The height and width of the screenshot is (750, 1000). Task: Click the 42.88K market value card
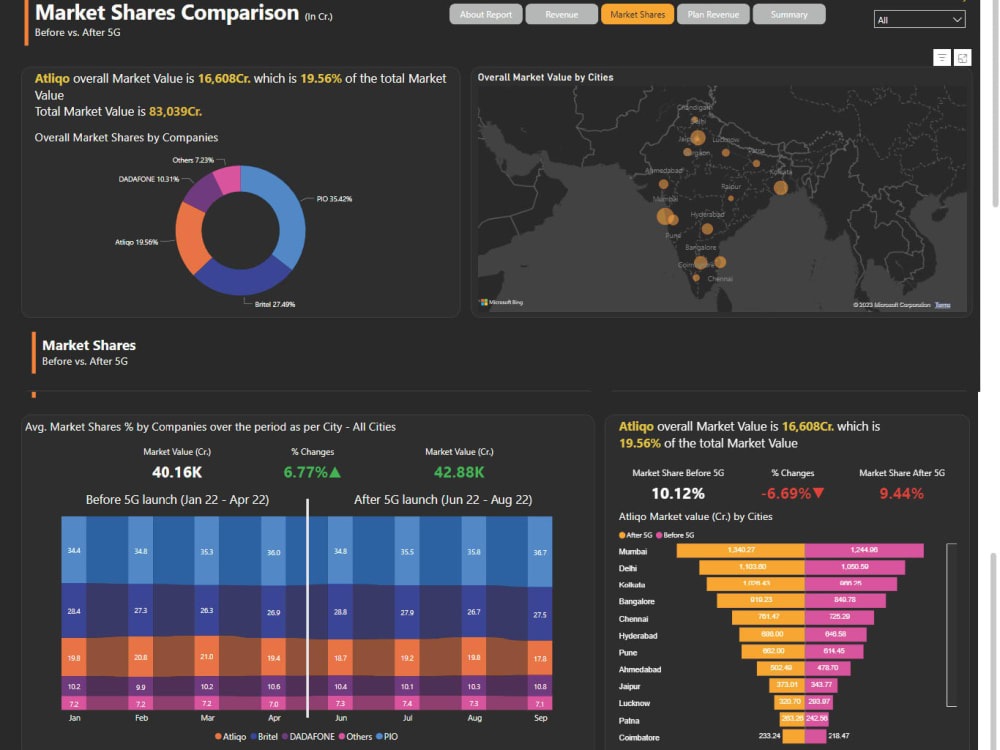[x=459, y=473]
